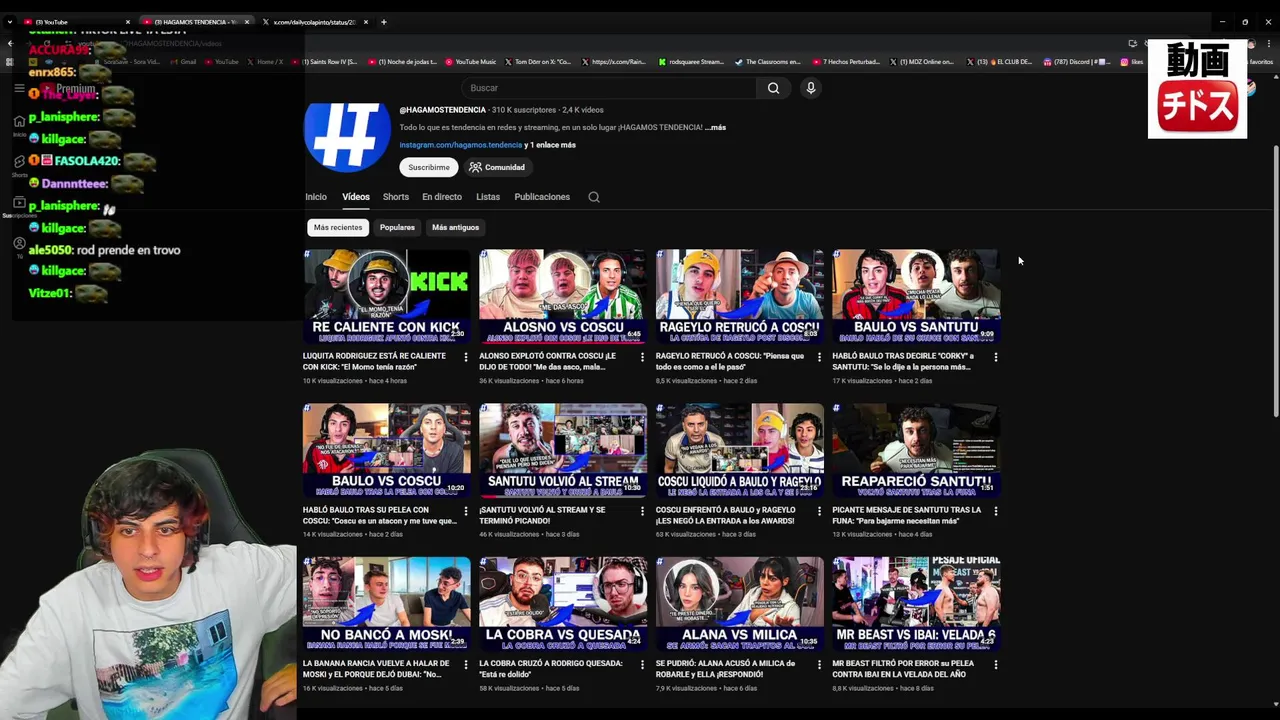Open options menu for LA COBRA CRUZÓ video
Viewport: 1280px width, 720px height.
pos(643,664)
